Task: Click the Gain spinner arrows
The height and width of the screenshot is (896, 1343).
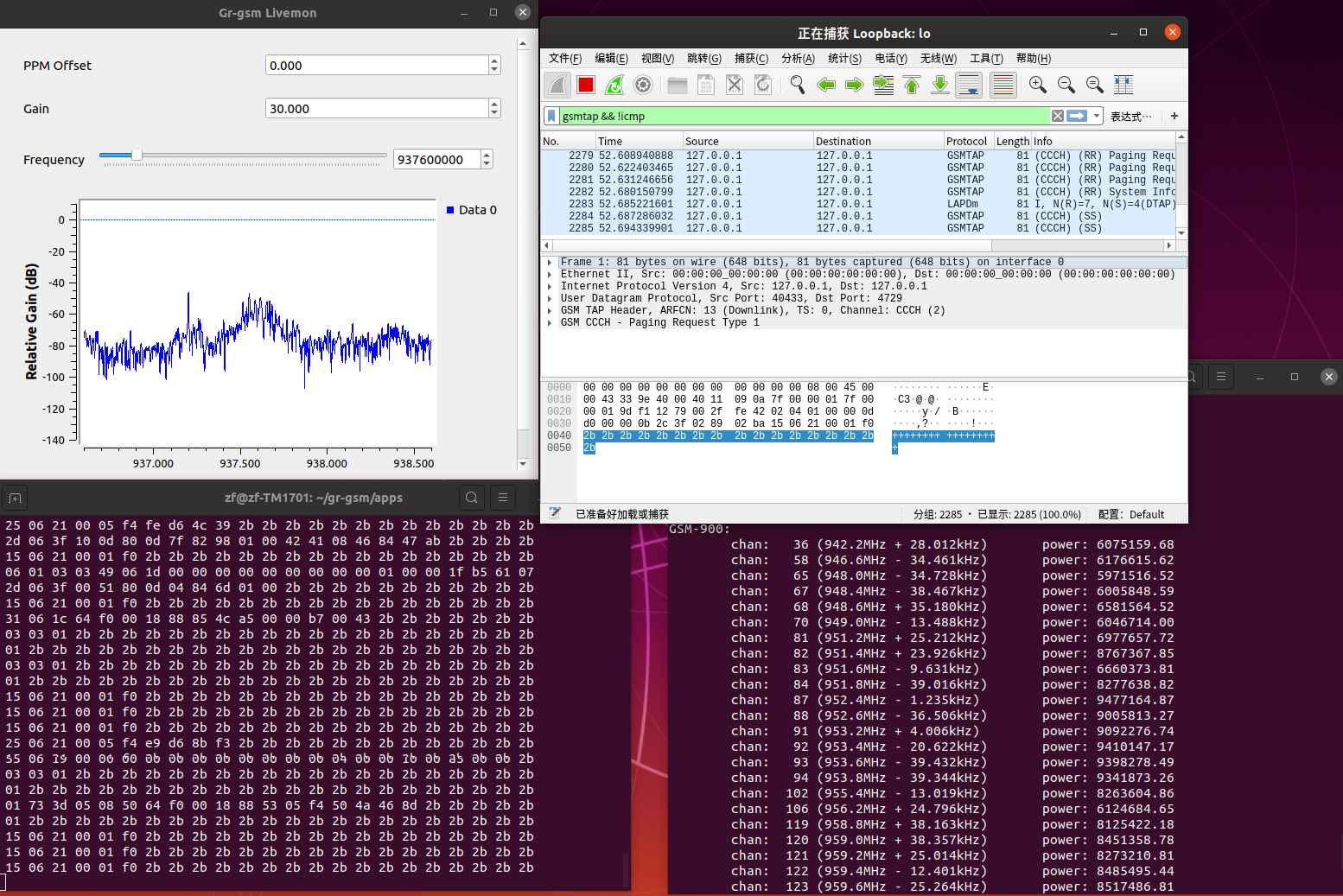Action: 494,108
